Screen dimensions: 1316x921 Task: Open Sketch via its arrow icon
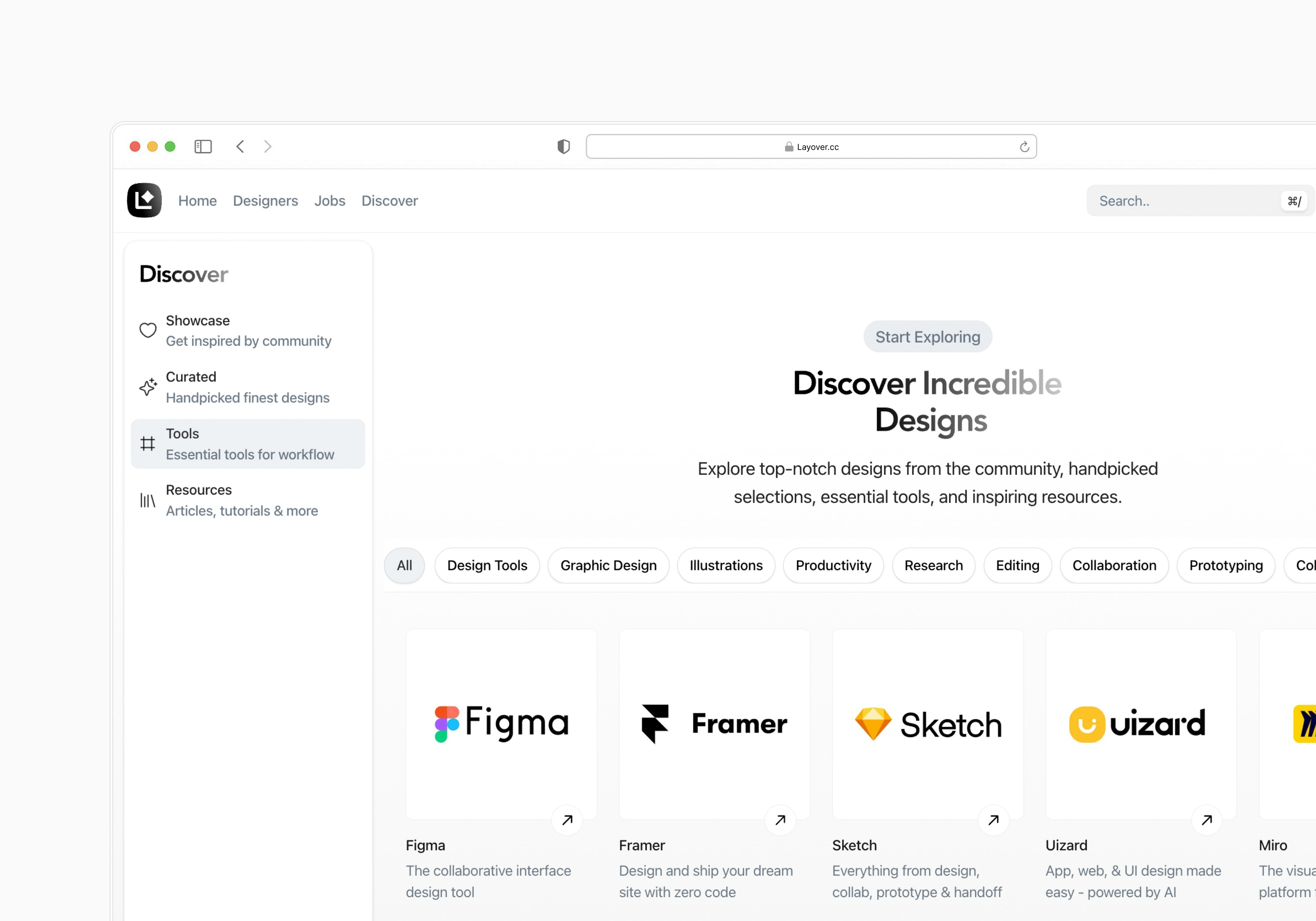pyautogui.click(x=993, y=819)
